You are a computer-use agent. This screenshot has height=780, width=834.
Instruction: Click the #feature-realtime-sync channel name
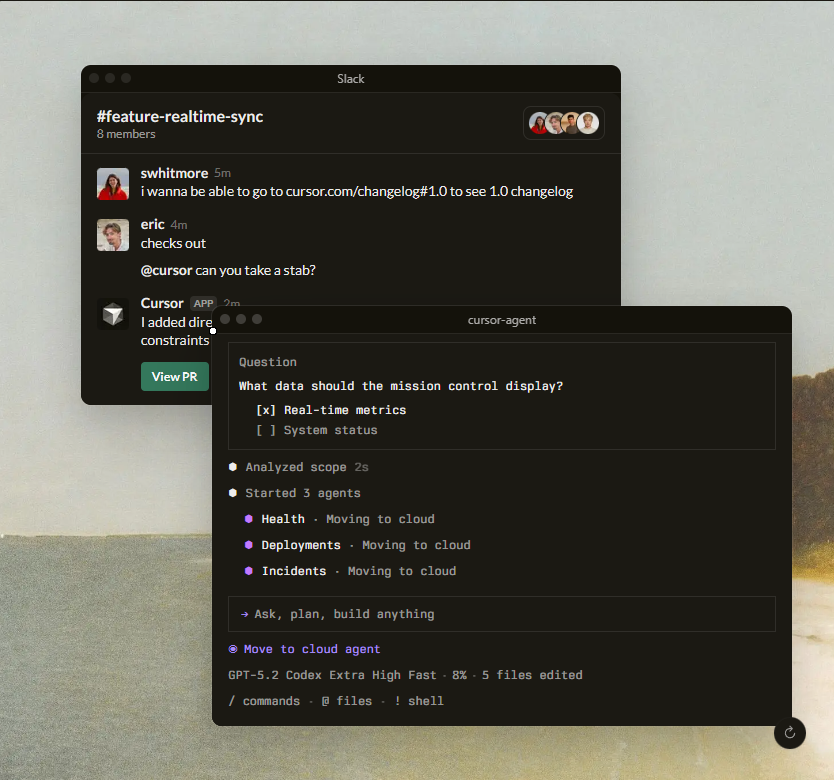click(x=180, y=117)
